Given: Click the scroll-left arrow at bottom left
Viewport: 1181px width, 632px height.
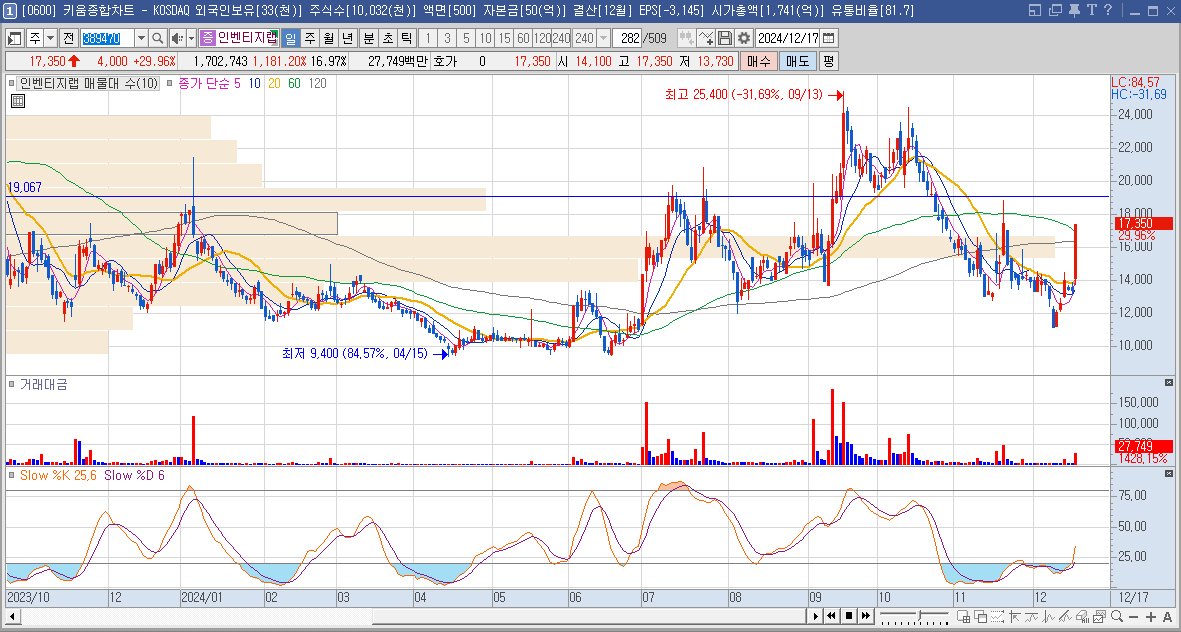Looking at the screenshot, I should [11, 617].
